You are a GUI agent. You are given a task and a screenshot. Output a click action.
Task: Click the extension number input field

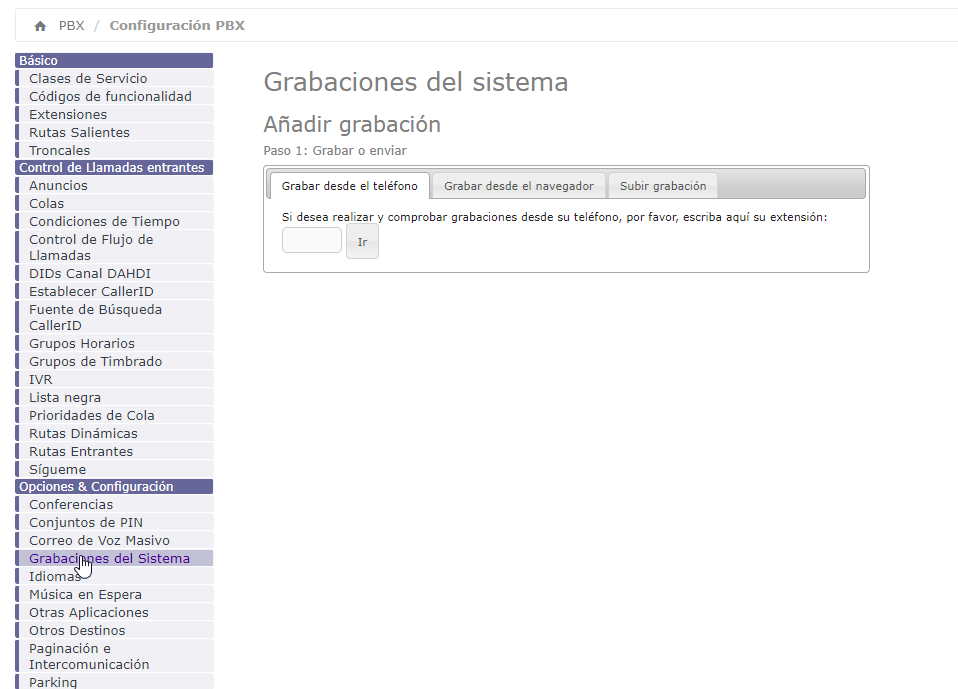tap(312, 241)
